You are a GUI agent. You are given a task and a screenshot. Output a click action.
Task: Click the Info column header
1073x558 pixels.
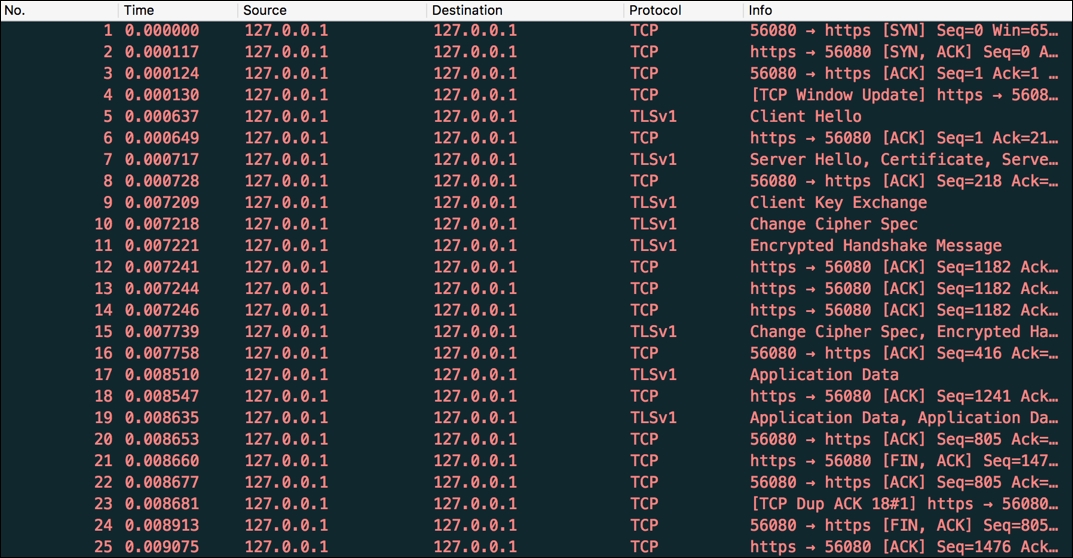pos(905,11)
